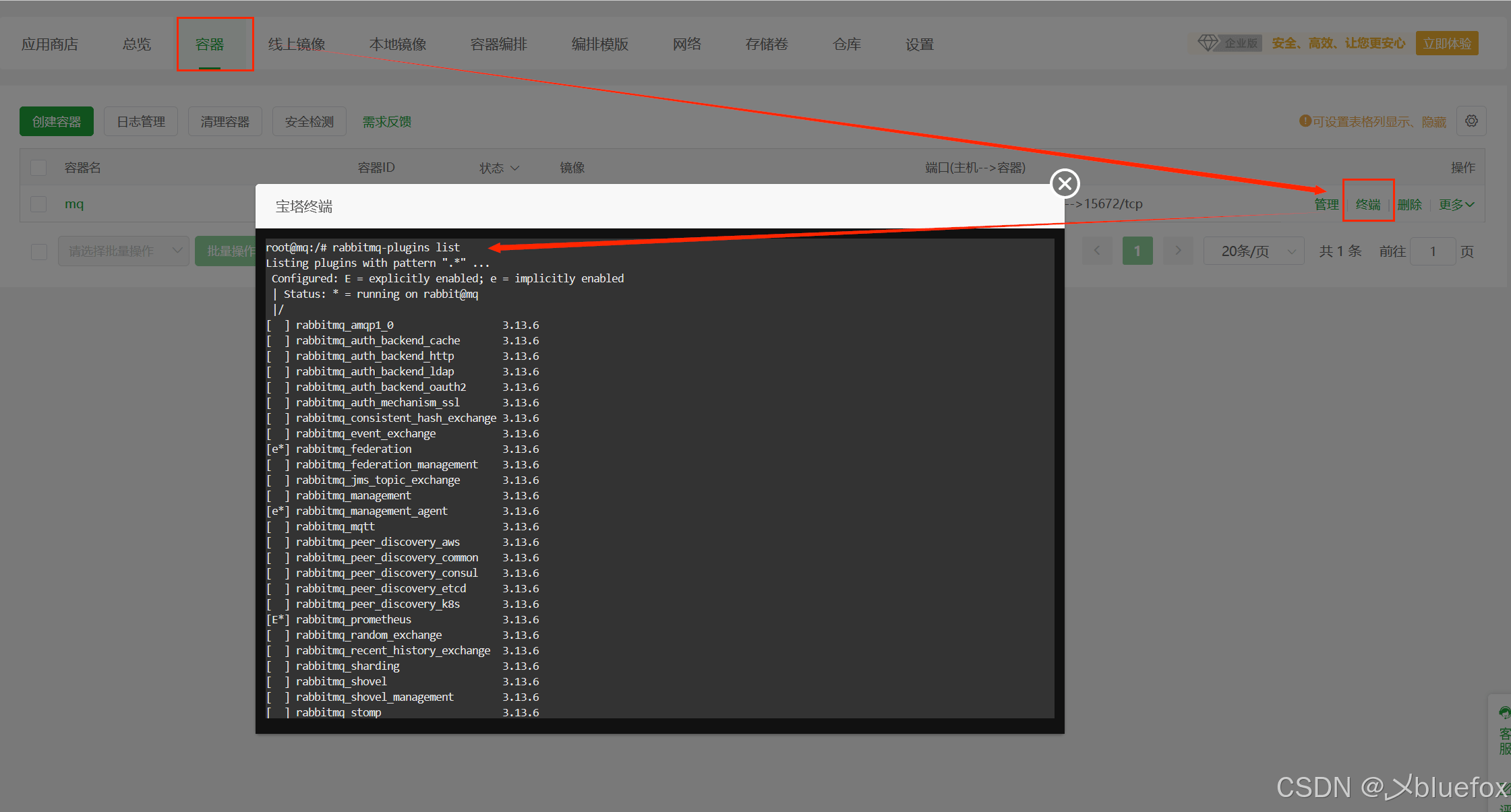The width and height of the screenshot is (1511, 812).
Task: Select the rabbitmq_amqp1_0 plugin line
Action: (403, 325)
